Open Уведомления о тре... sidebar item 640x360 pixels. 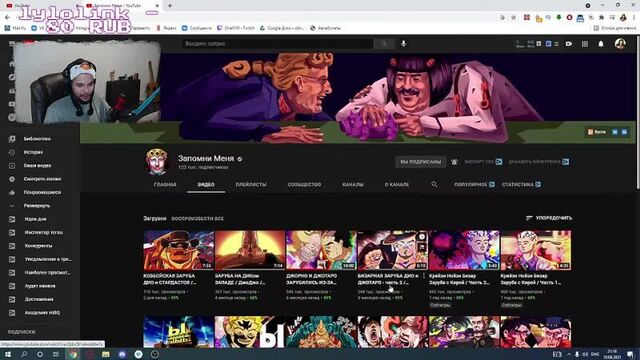tap(47, 259)
